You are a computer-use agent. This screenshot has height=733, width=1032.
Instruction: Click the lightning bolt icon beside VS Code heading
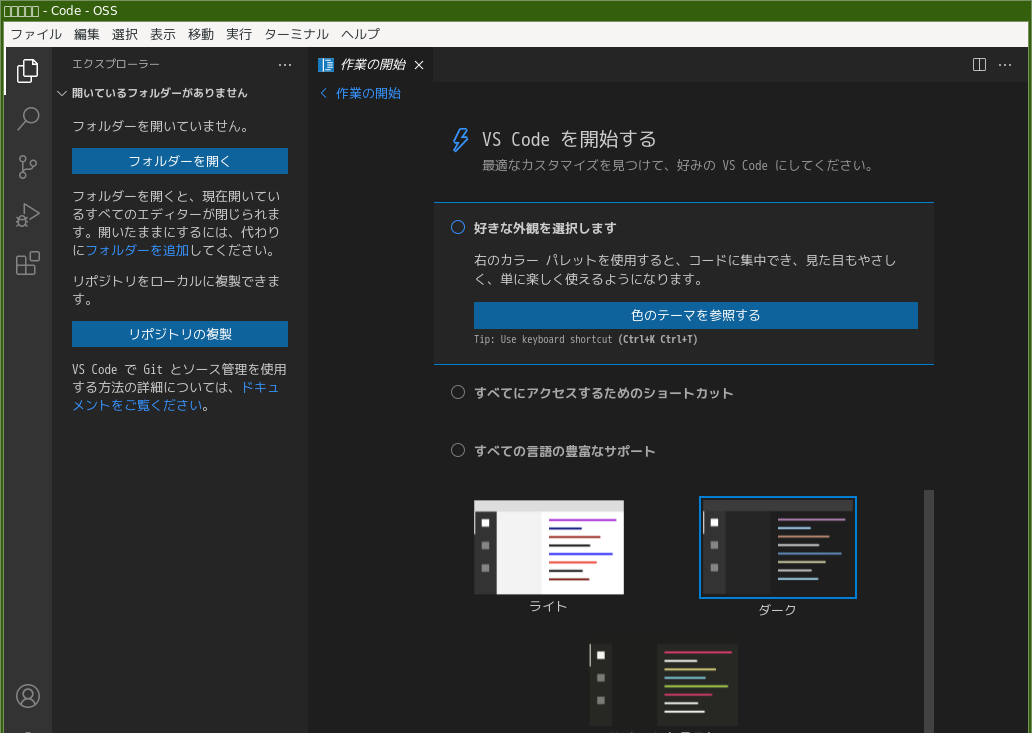click(x=460, y=139)
